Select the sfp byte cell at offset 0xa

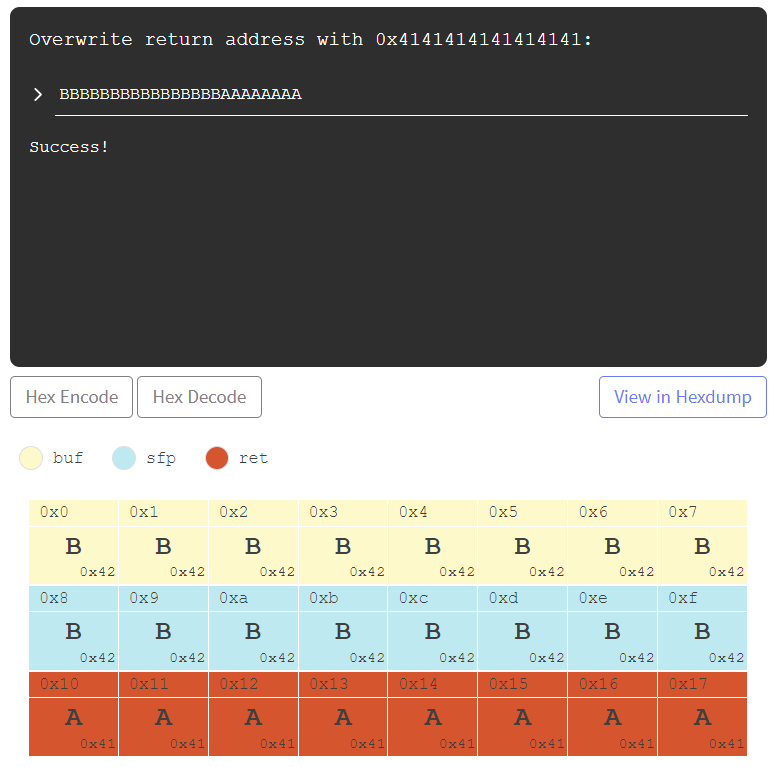[253, 628]
